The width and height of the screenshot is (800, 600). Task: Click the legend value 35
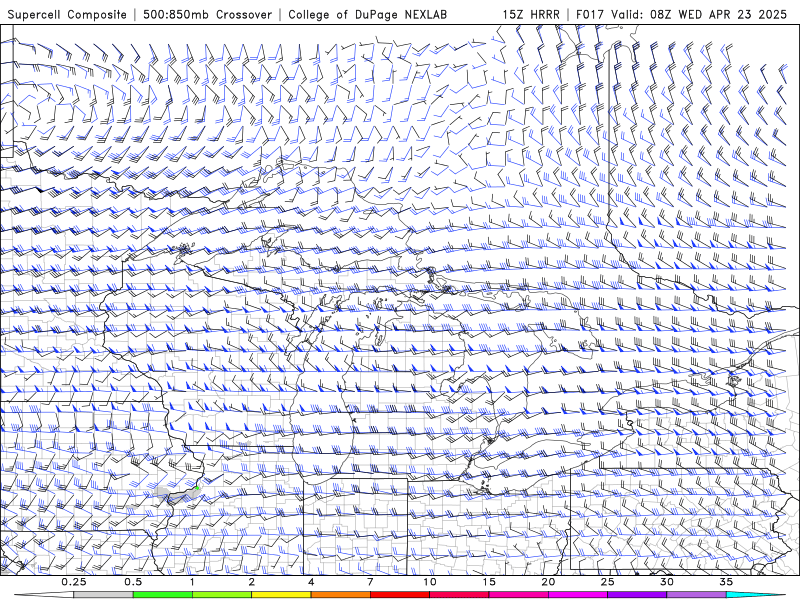(x=726, y=582)
